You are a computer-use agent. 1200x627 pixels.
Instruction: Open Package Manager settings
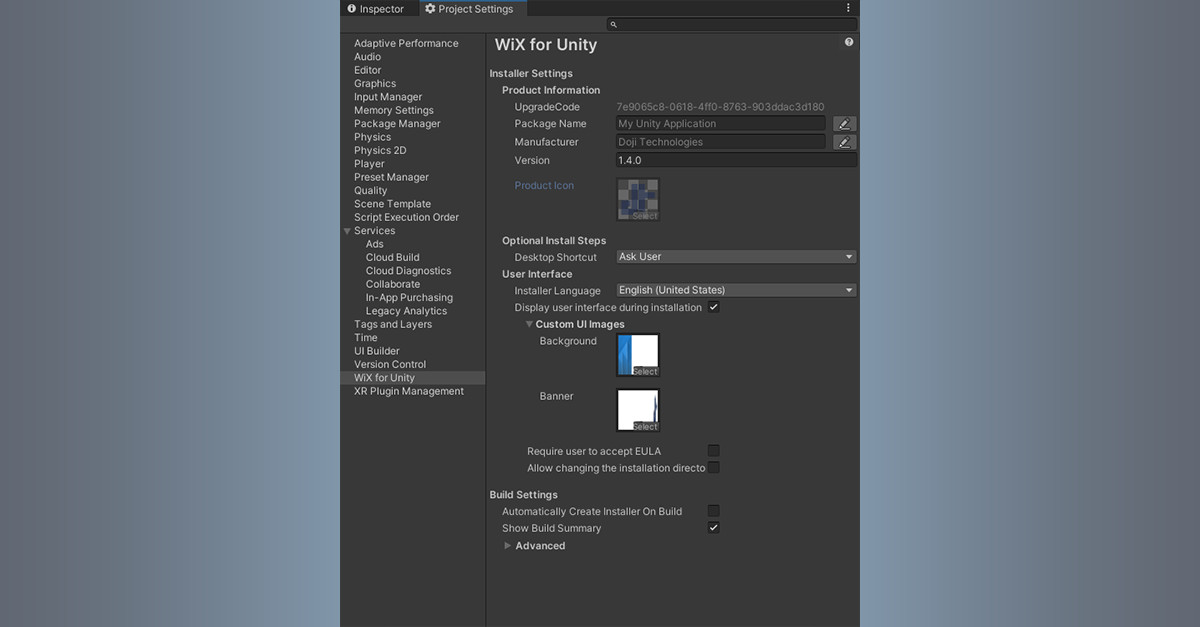tap(397, 124)
